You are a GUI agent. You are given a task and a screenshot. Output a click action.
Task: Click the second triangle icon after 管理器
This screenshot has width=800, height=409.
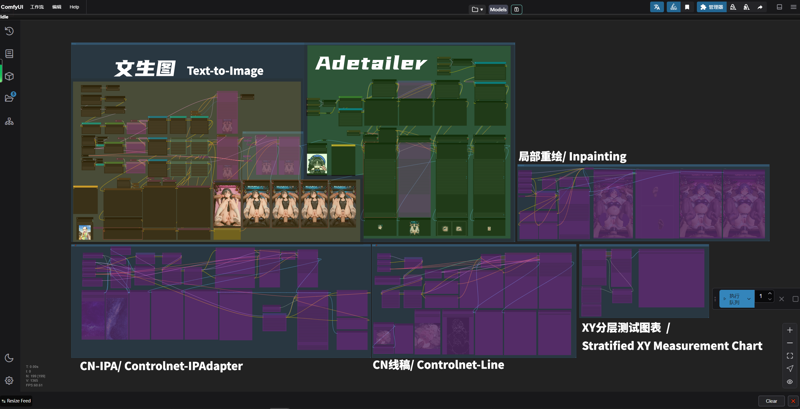[746, 7]
